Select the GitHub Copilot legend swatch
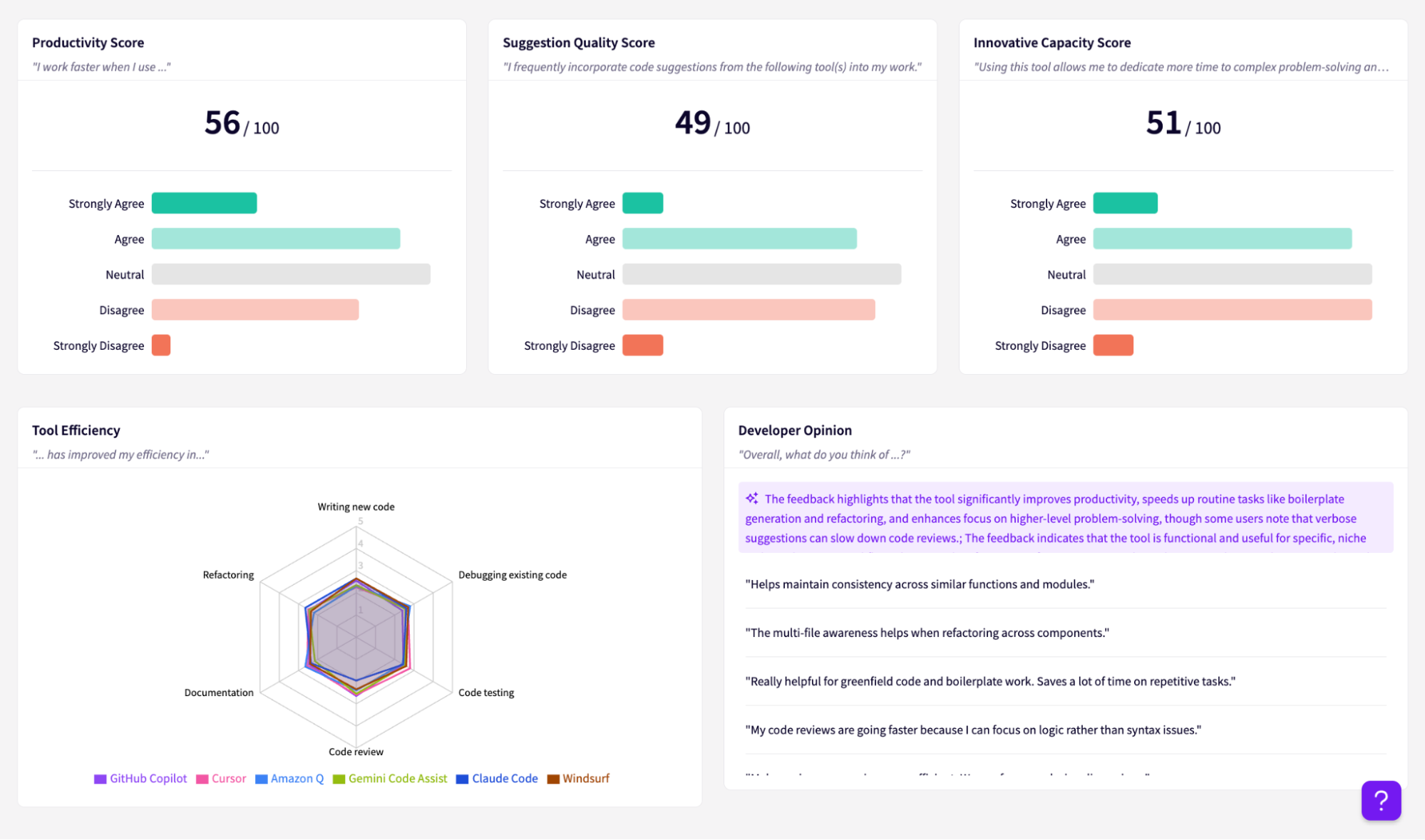 (99, 778)
